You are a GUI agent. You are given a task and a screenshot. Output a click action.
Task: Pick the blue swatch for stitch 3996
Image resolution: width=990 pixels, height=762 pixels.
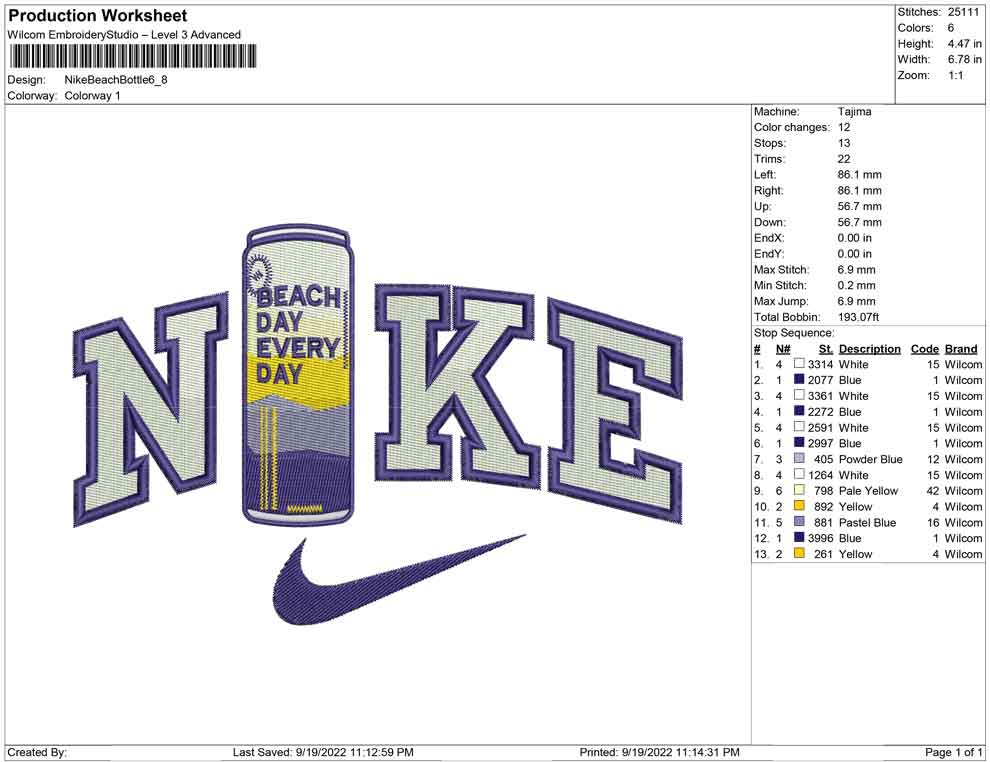pos(799,537)
